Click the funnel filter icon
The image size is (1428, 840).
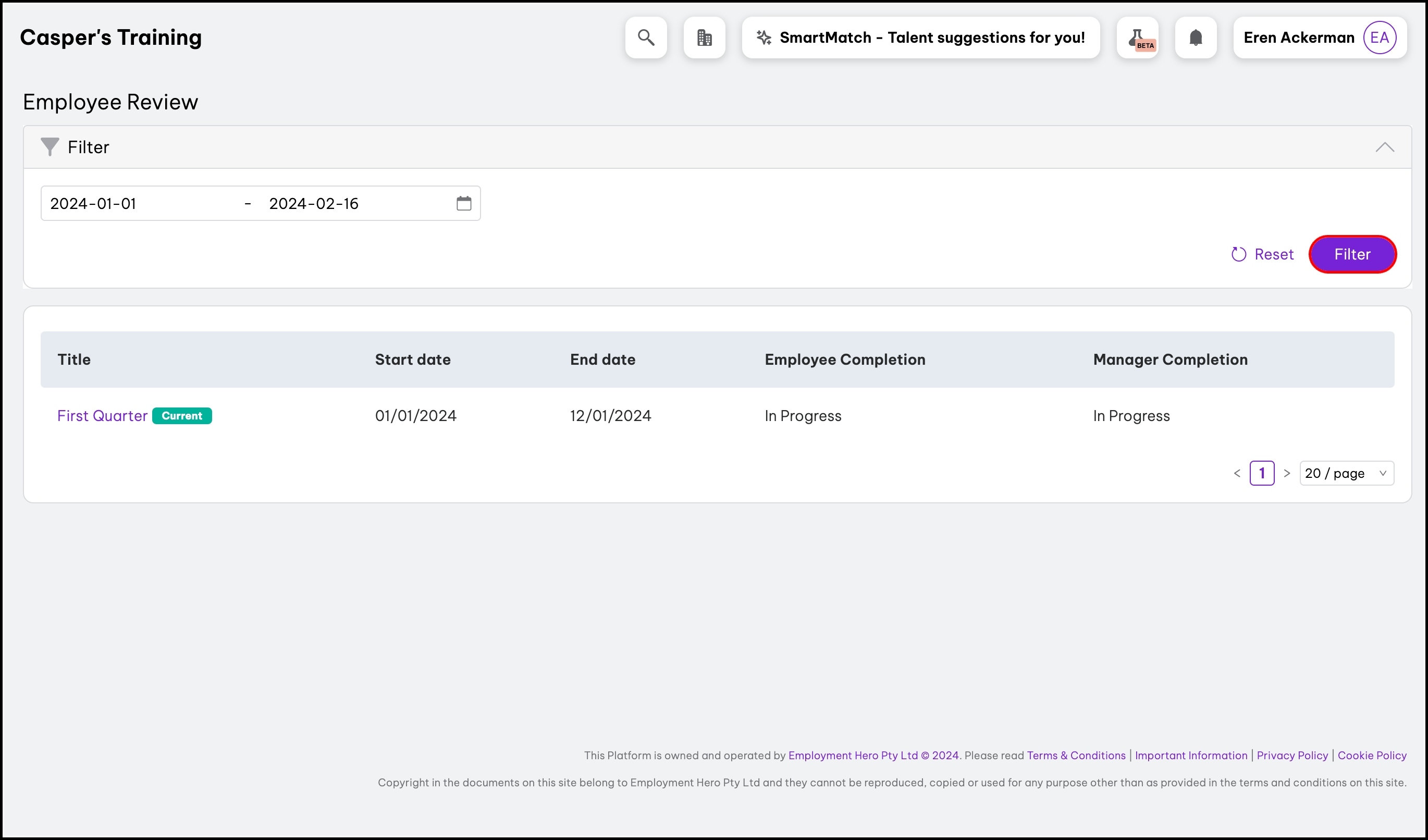50,147
